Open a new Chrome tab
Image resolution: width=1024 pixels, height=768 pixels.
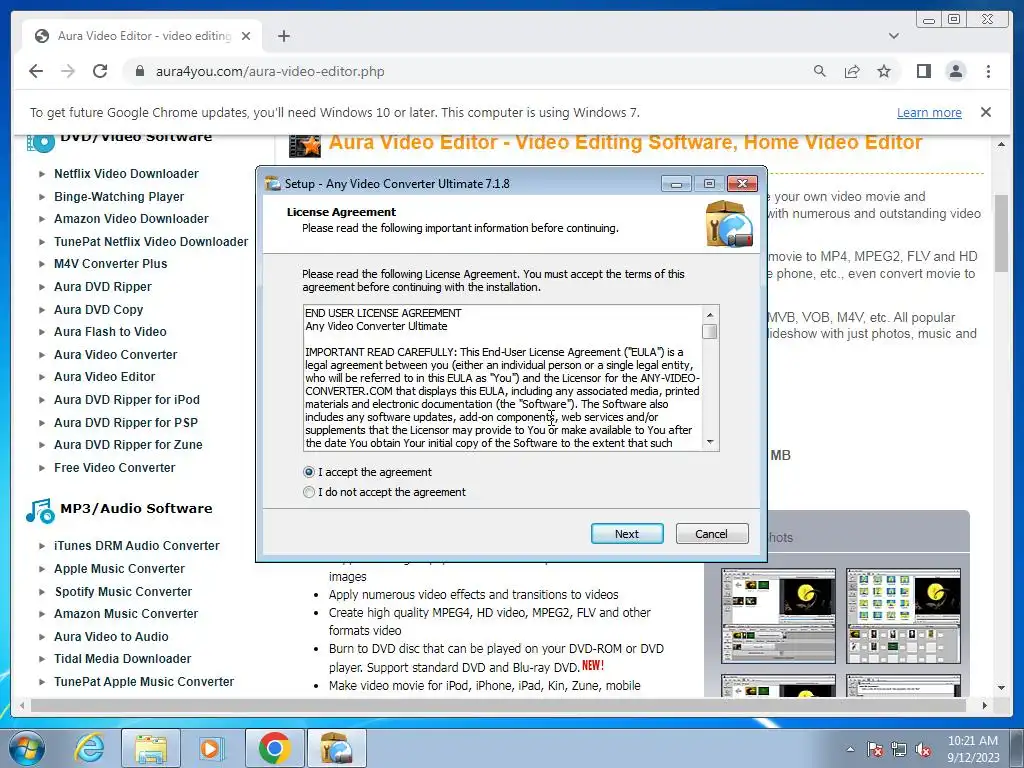click(x=283, y=36)
